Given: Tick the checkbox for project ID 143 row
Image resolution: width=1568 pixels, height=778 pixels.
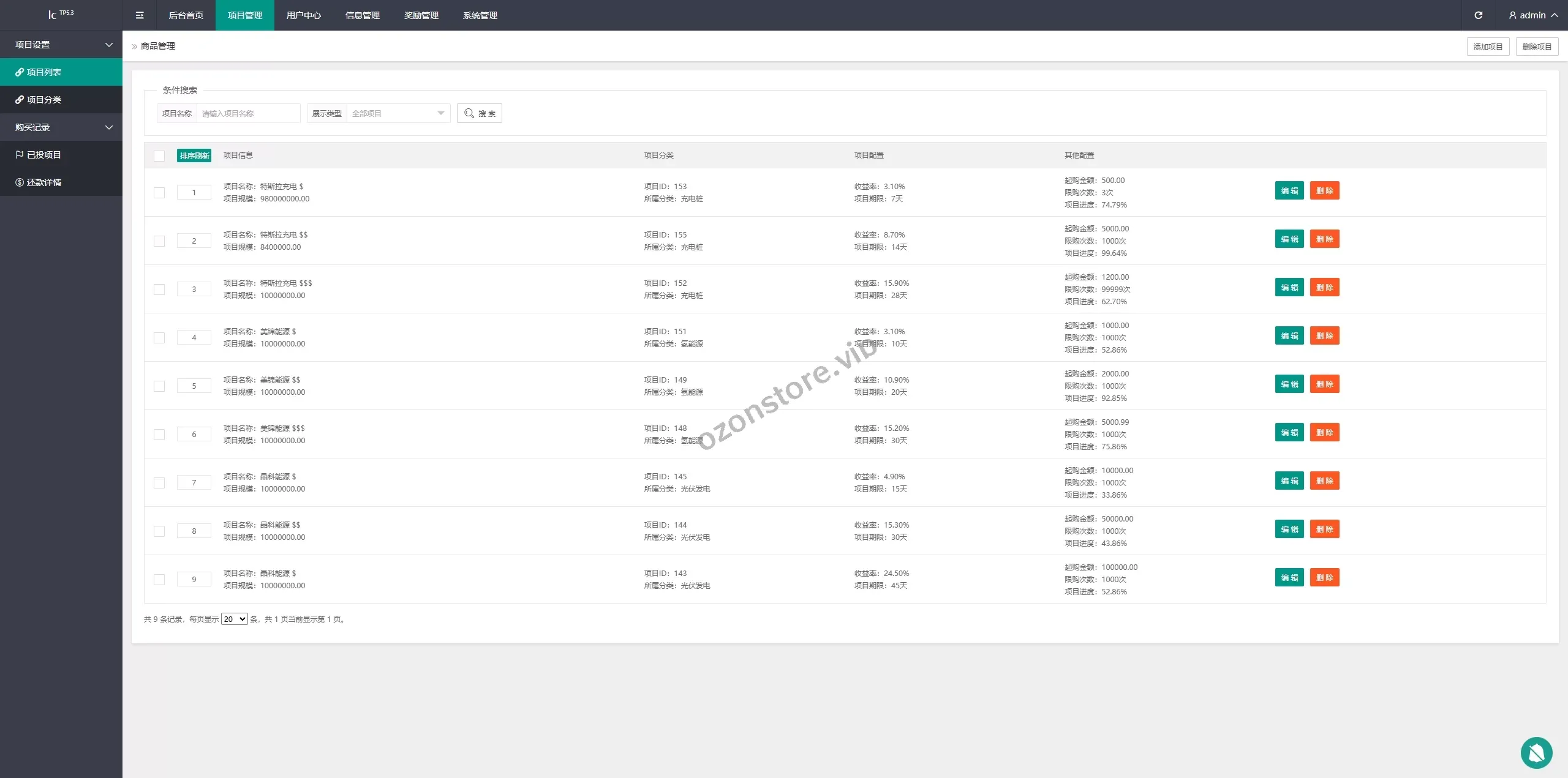Looking at the screenshot, I should [x=159, y=579].
